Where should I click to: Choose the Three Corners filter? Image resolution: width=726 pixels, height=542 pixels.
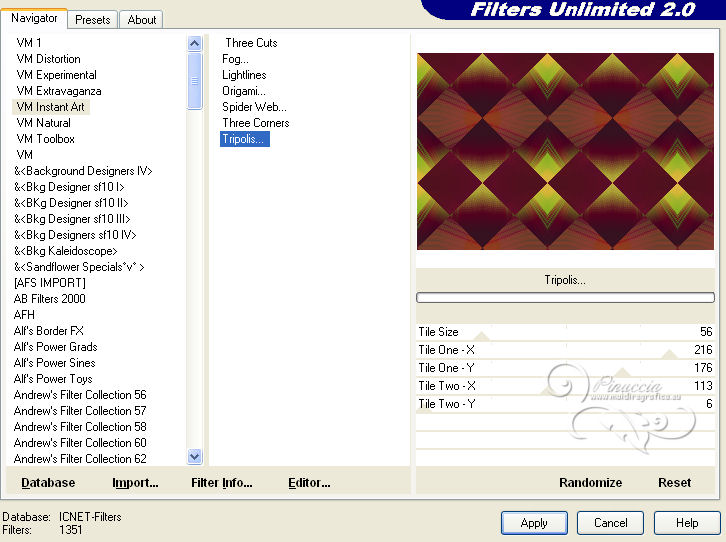click(x=256, y=123)
